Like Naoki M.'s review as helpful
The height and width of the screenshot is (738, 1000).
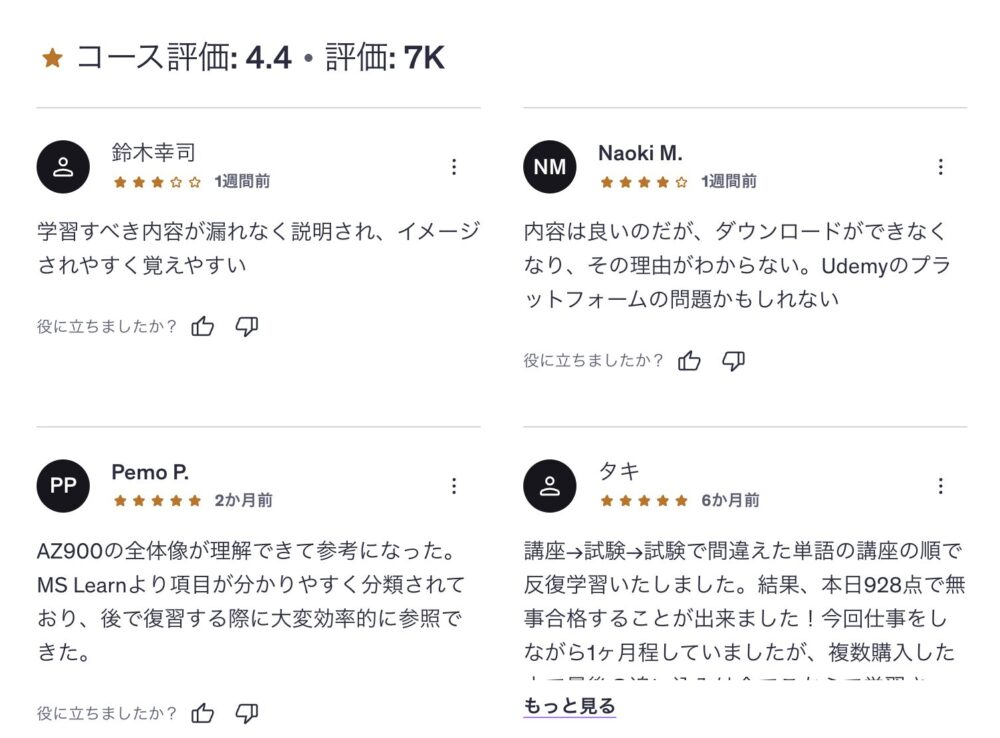pos(689,361)
